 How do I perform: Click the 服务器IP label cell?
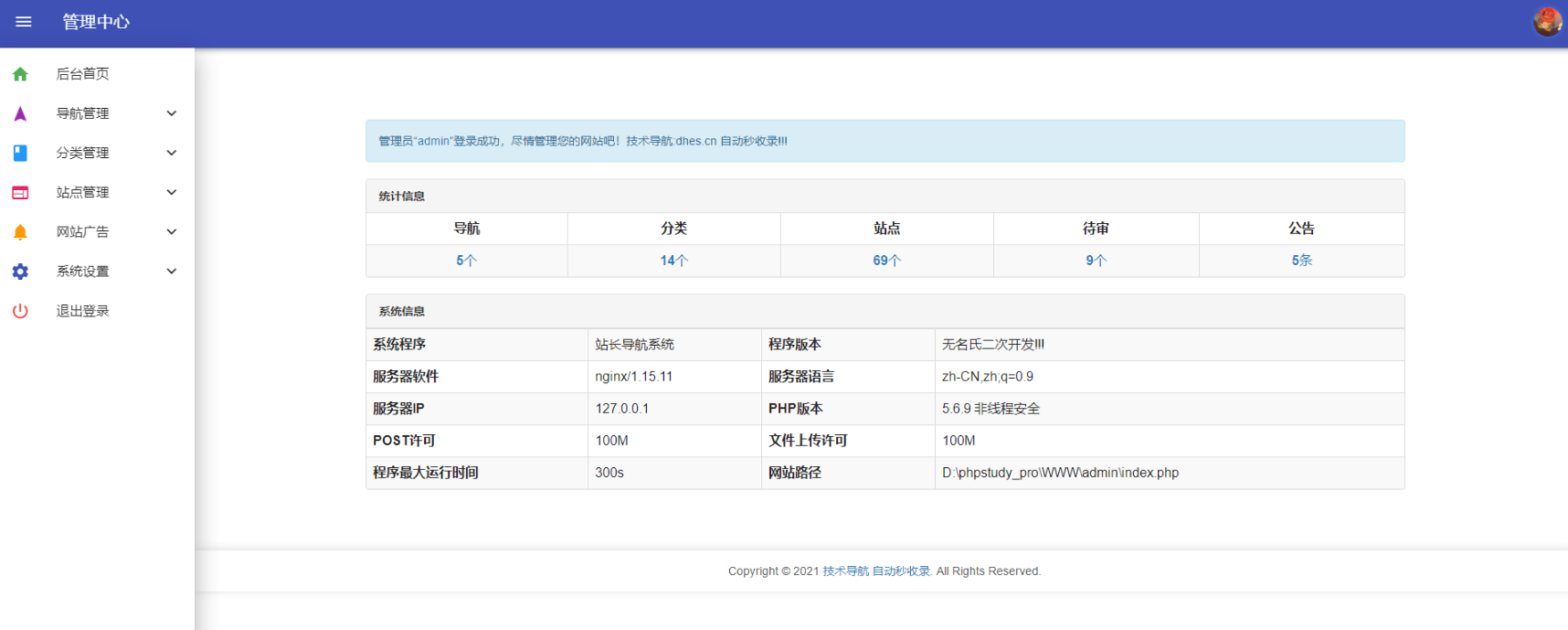(477, 409)
